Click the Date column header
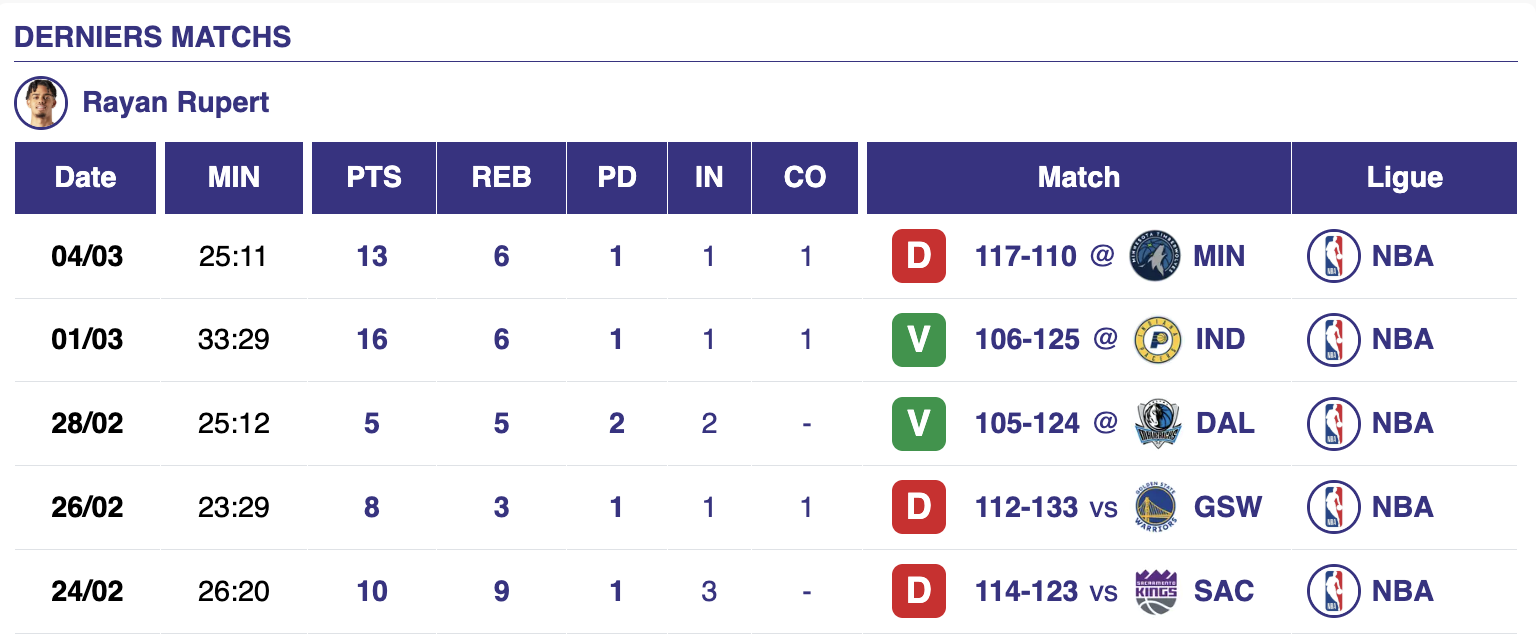1536x638 pixels. 86,178
